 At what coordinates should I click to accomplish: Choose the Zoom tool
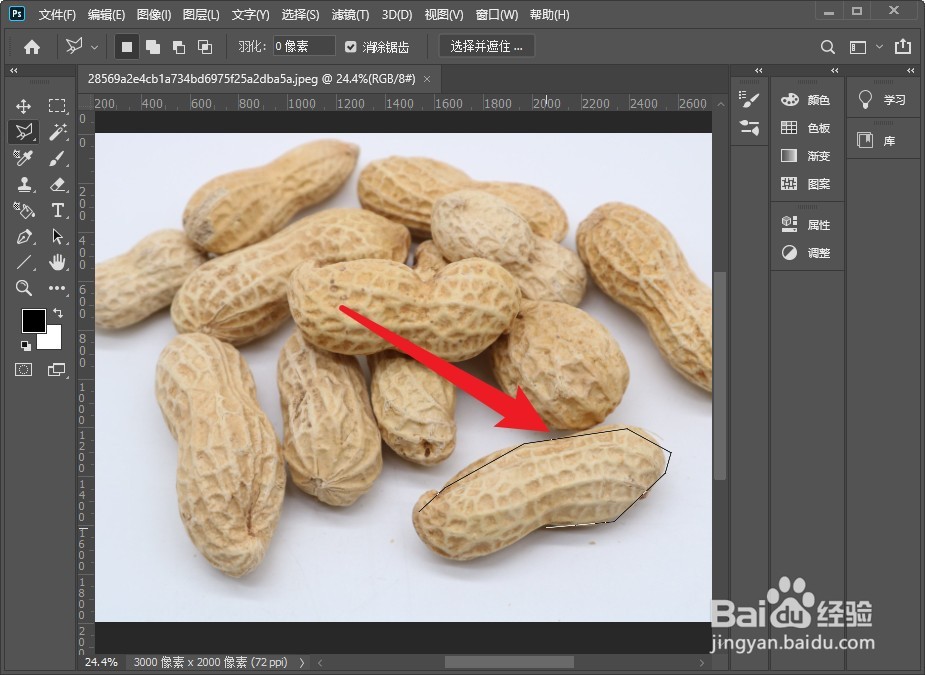click(22, 290)
